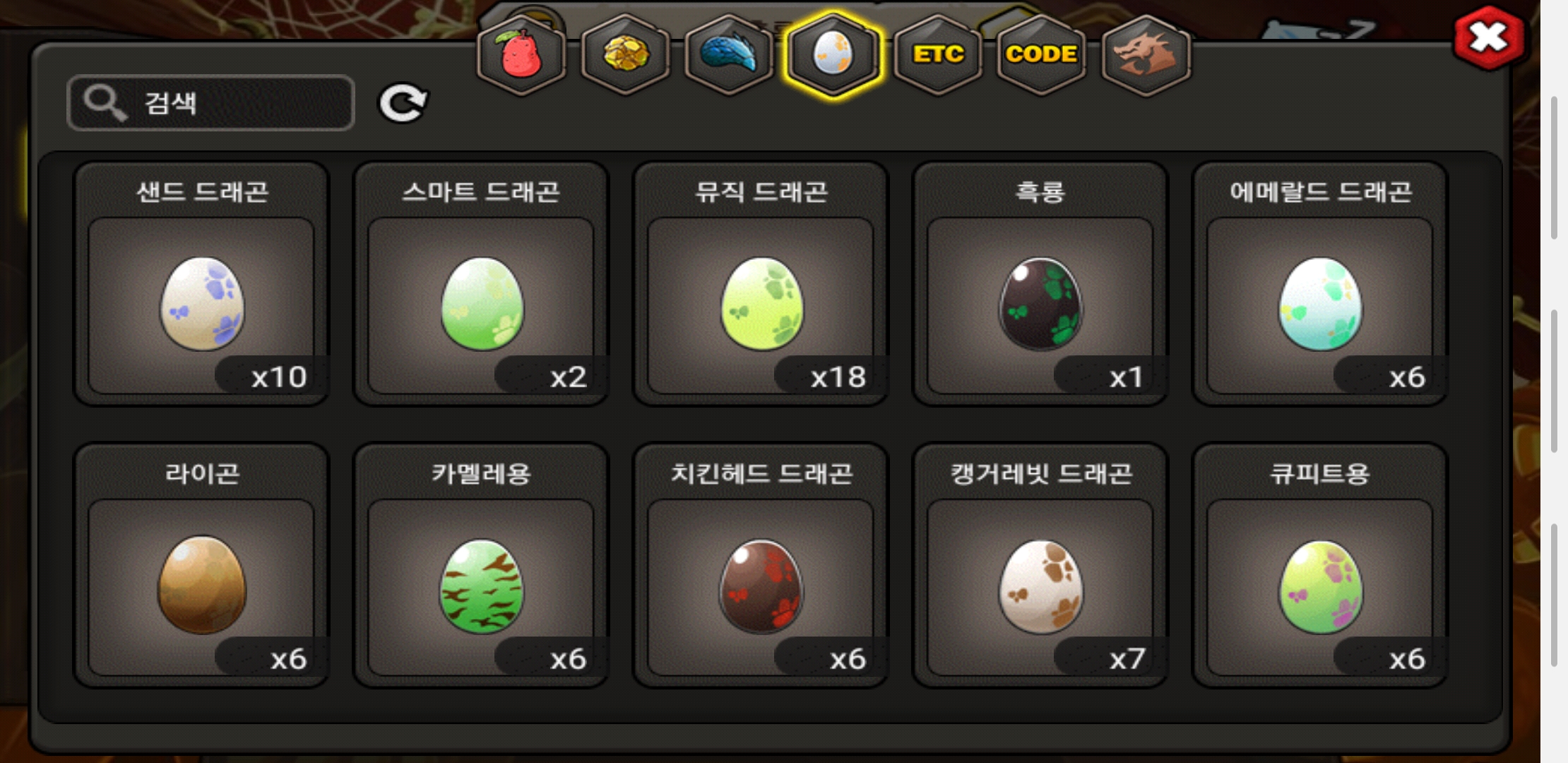Select the striped 카멜레용 egg

pyautogui.click(x=481, y=565)
